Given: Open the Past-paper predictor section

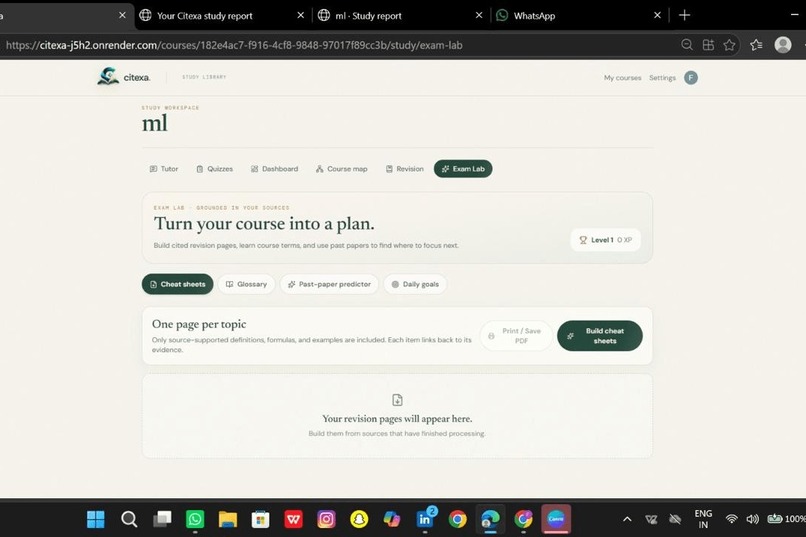Looking at the screenshot, I should click(x=329, y=284).
